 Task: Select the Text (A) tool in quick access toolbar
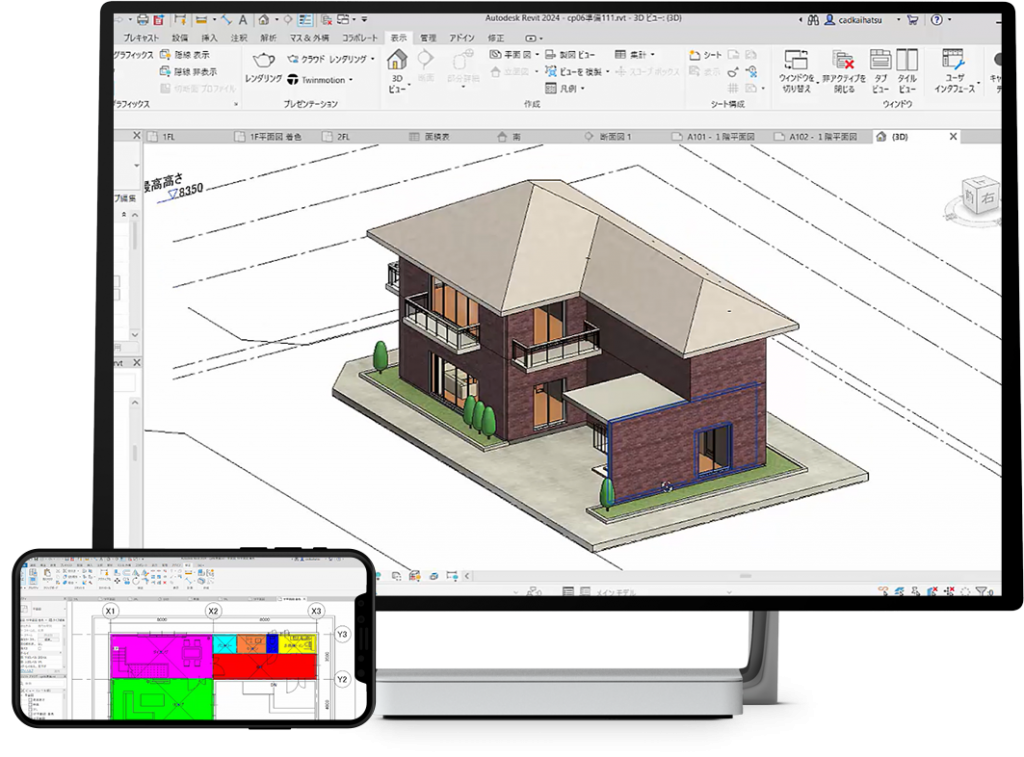(243, 20)
